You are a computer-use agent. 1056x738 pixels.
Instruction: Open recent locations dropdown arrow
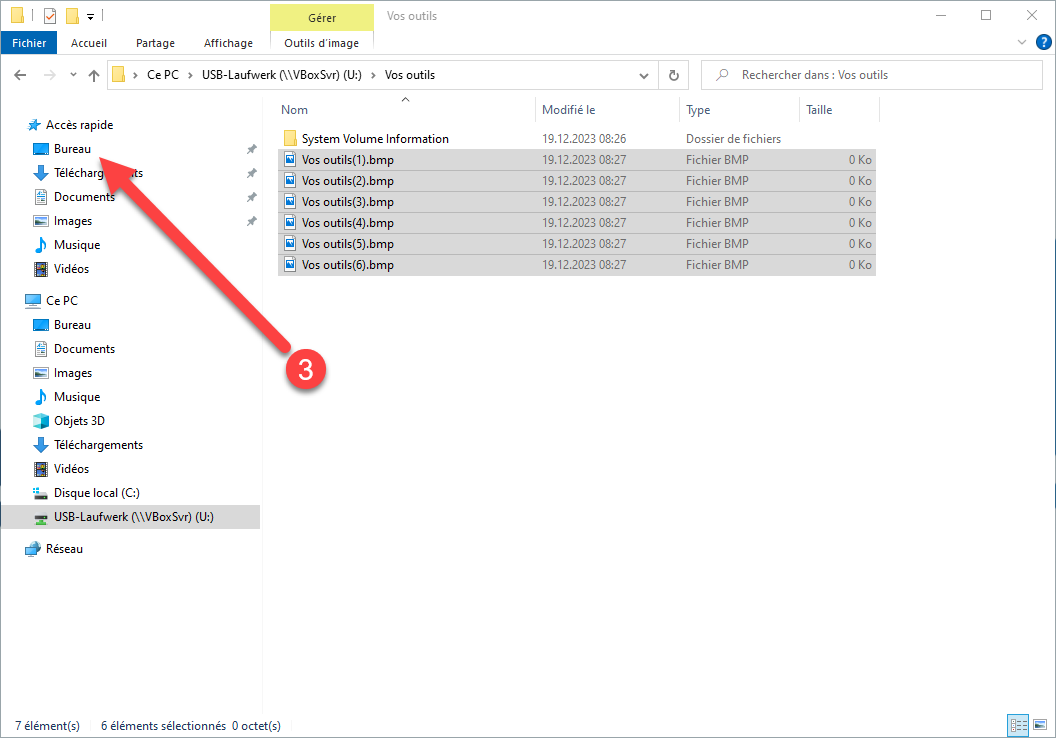point(73,75)
